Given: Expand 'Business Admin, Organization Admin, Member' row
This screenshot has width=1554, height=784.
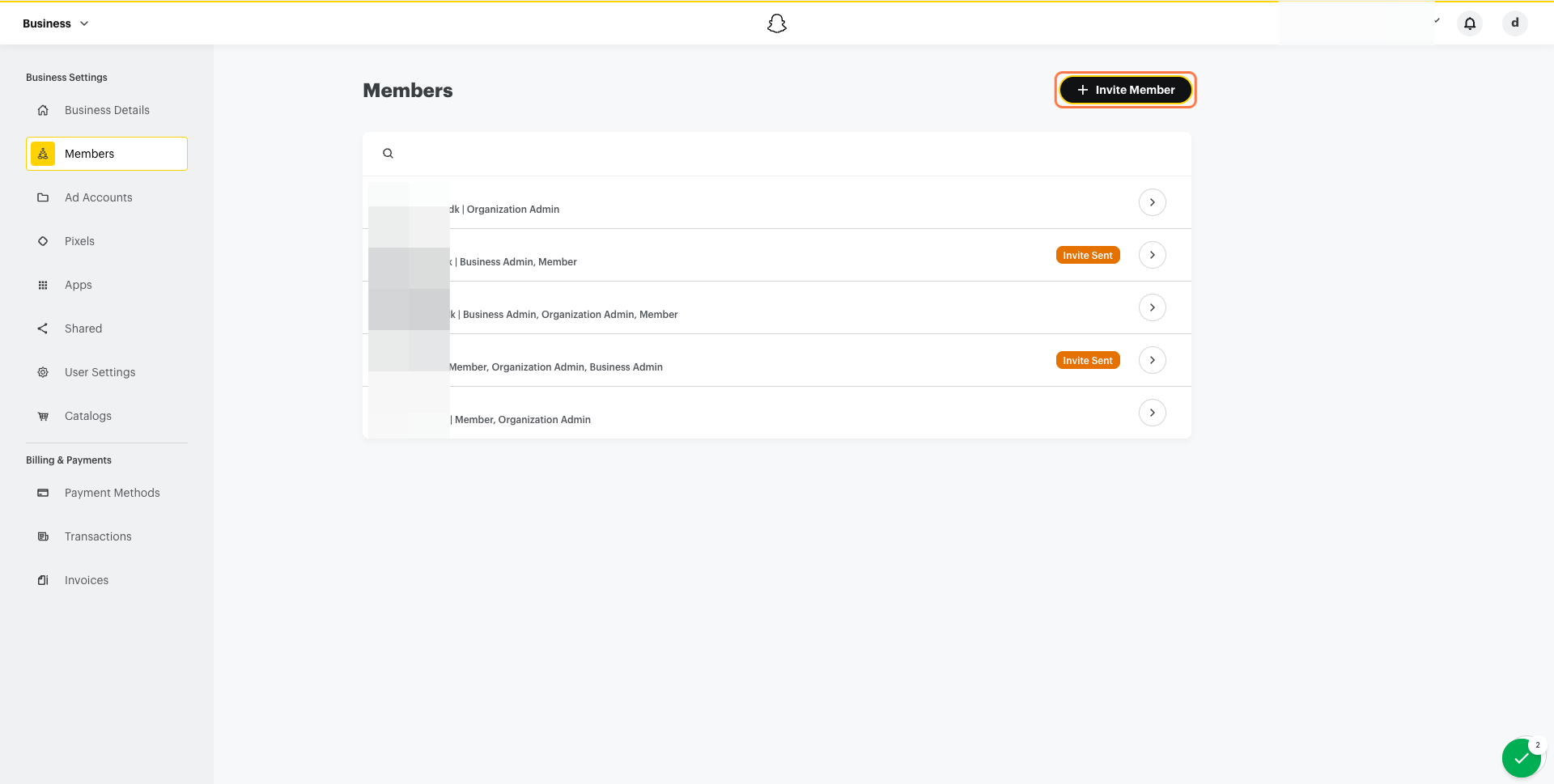Looking at the screenshot, I should tap(1153, 307).
